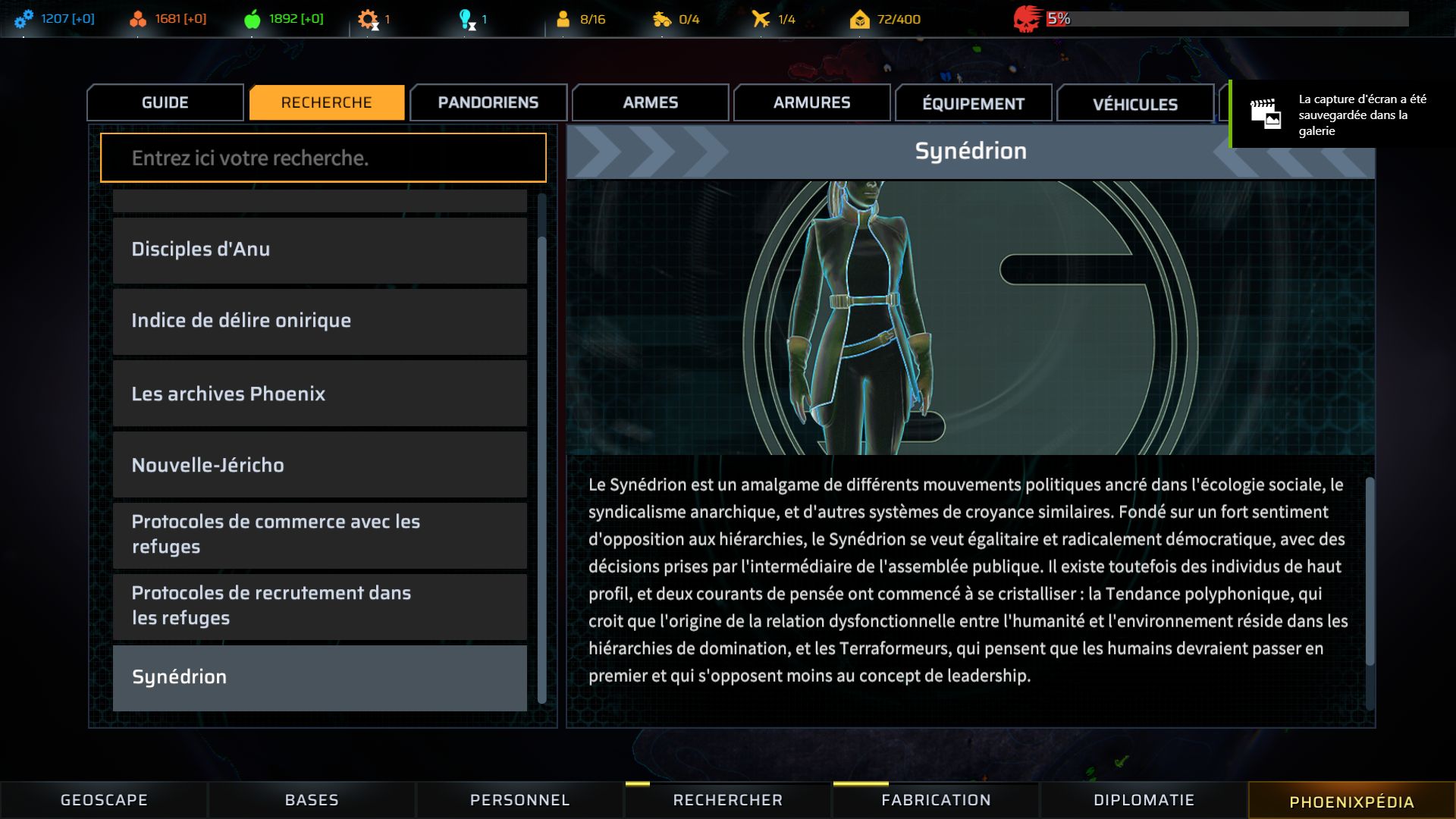Open the ARMES tab
This screenshot has height=819, width=1456.
[651, 102]
